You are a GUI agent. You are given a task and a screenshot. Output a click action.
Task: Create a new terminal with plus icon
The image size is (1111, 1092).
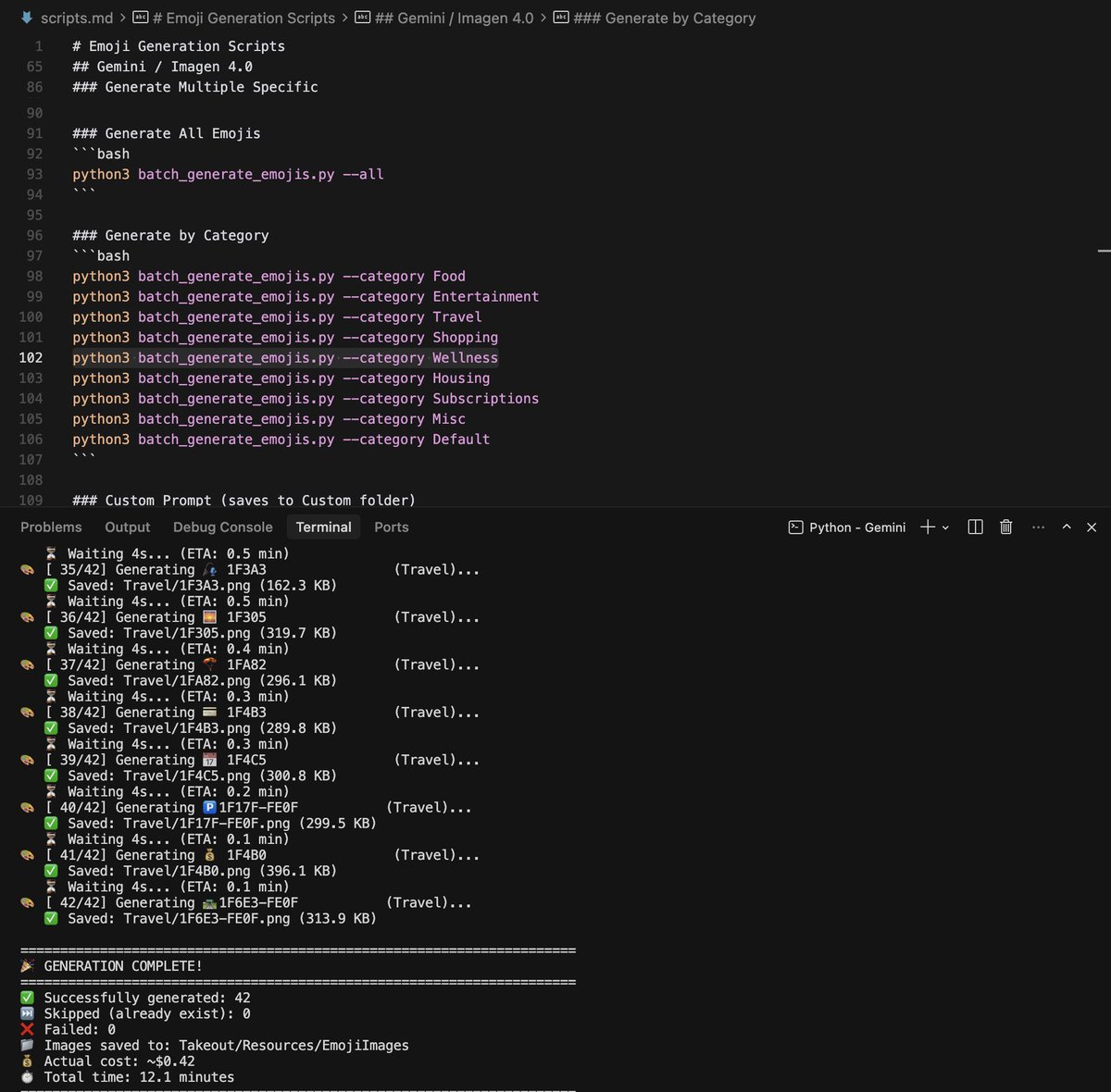point(927,527)
